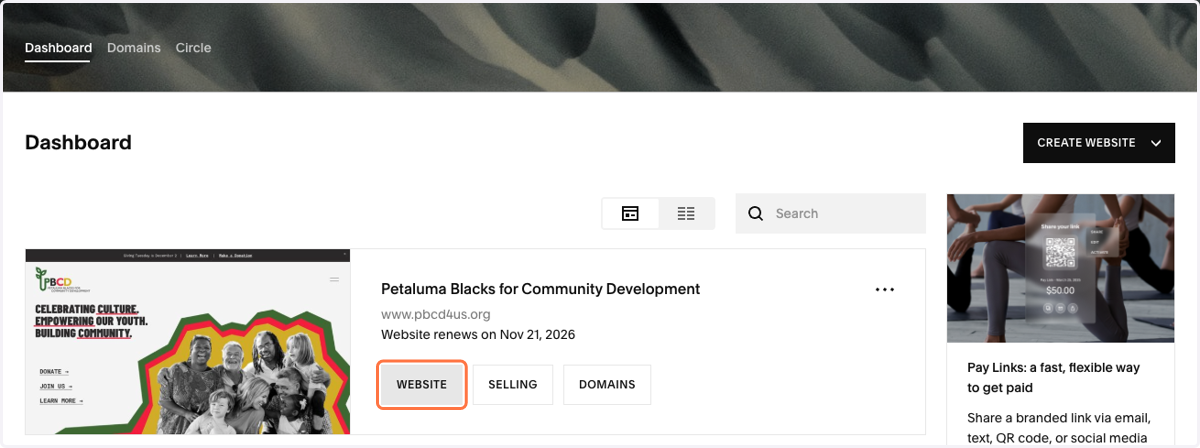Image resolution: width=1200 pixels, height=448 pixels.
Task: Switch to grid card view
Action: (x=630, y=213)
